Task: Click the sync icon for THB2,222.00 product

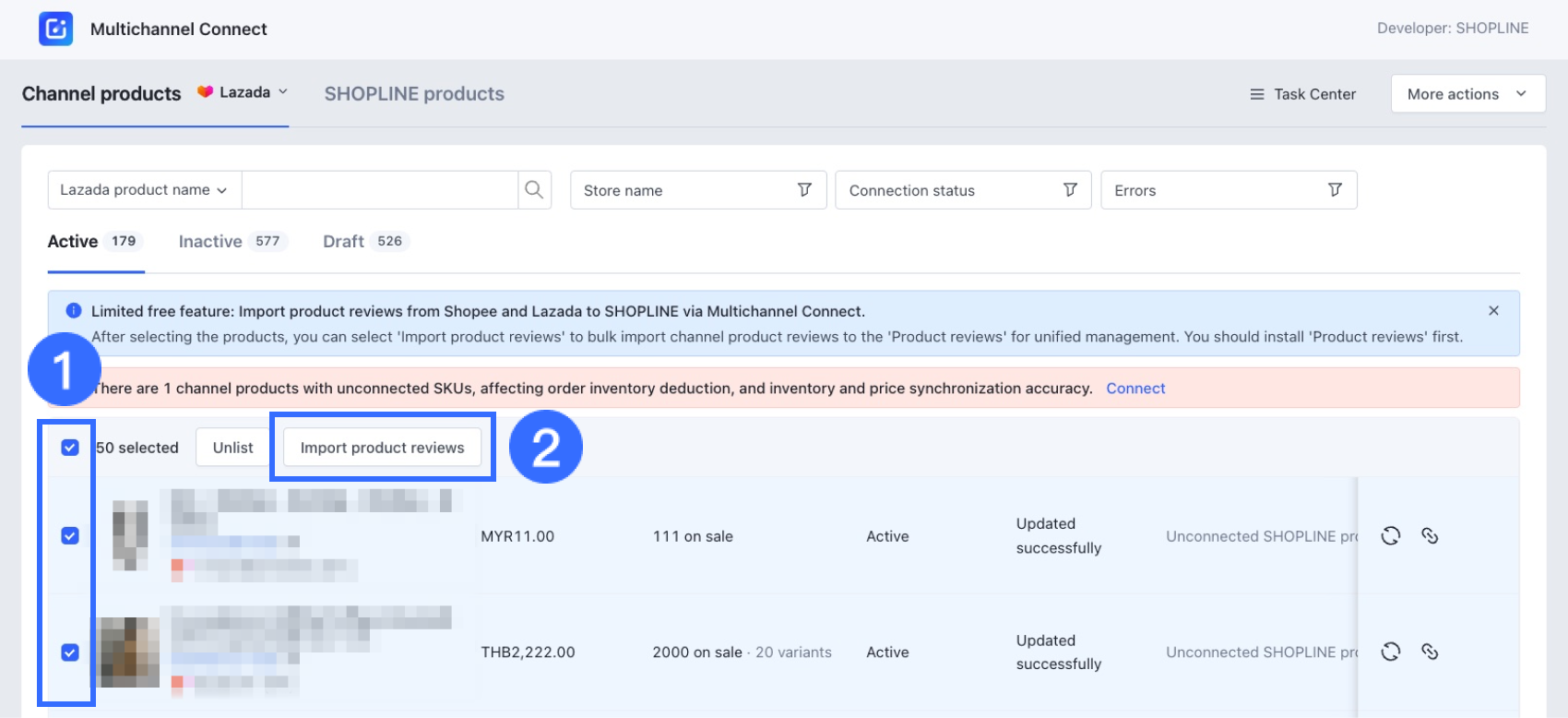Action: [x=1390, y=652]
